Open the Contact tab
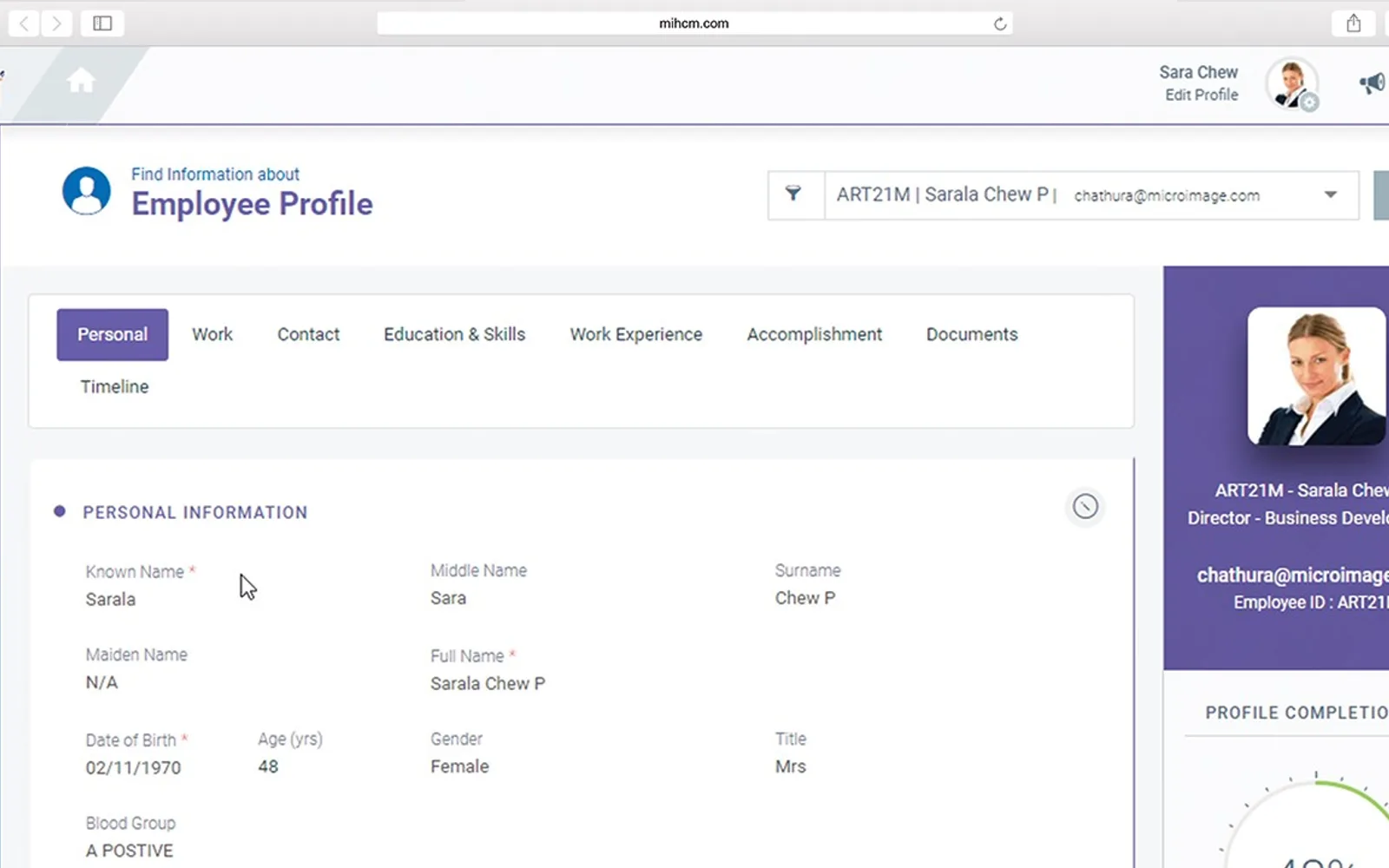This screenshot has height=868, width=1389. (308, 334)
